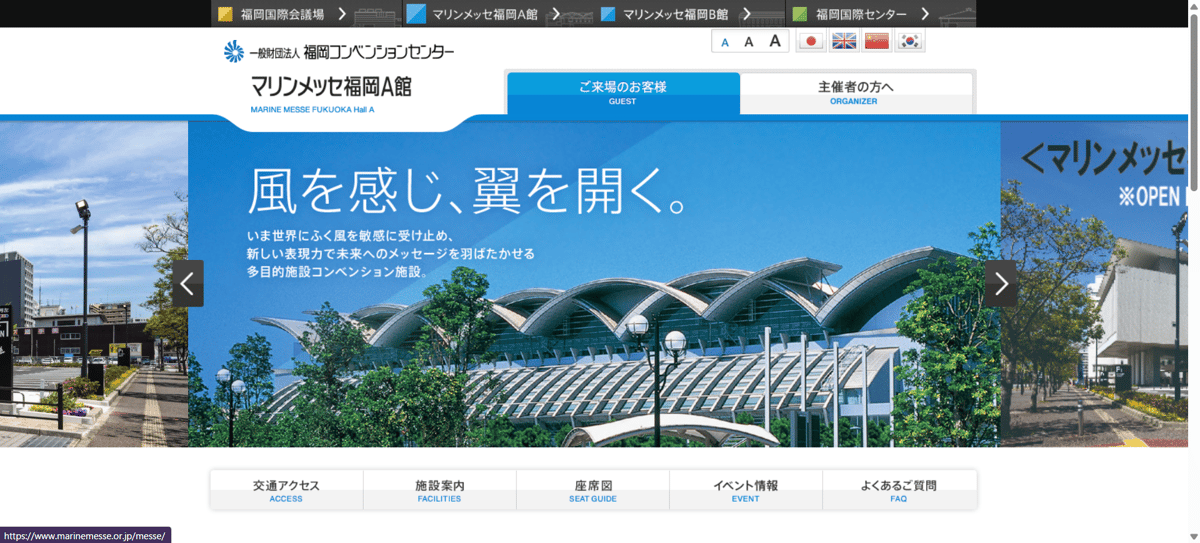Show the previous slide with left arrow
This screenshot has height=543, width=1200.
click(x=188, y=283)
